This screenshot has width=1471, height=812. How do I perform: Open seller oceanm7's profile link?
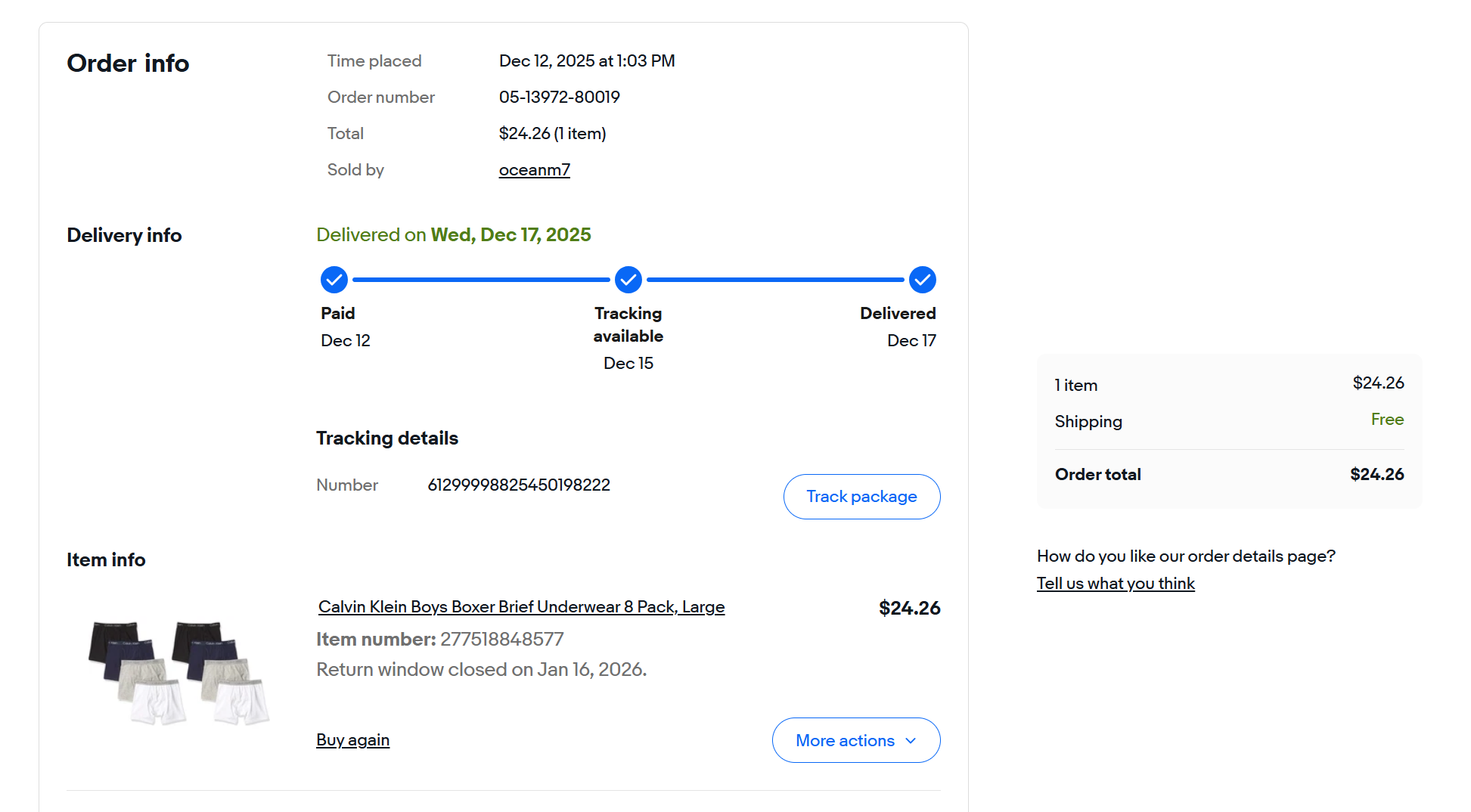tap(534, 170)
